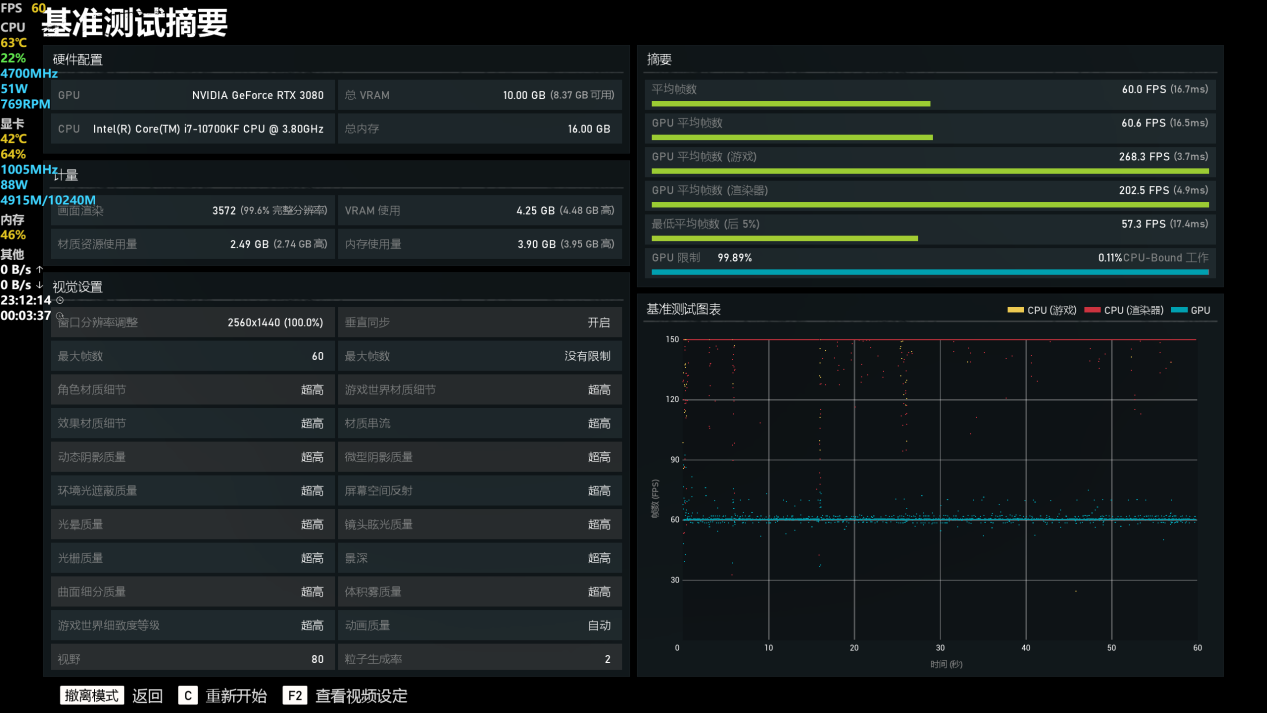This screenshot has height=713, width=1267.
Task: Click the VRAM 使用 4.25 GB row
Action: pyautogui.click(x=480, y=211)
